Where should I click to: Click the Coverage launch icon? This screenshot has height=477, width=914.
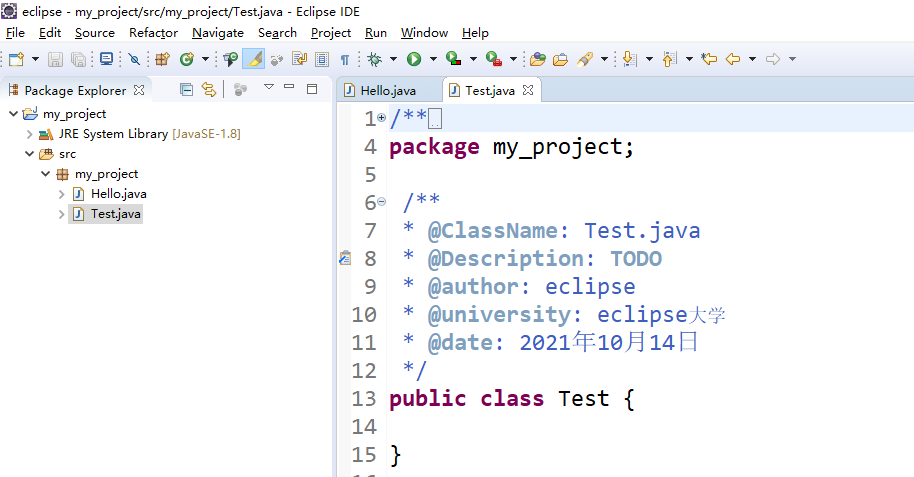[x=454, y=59]
